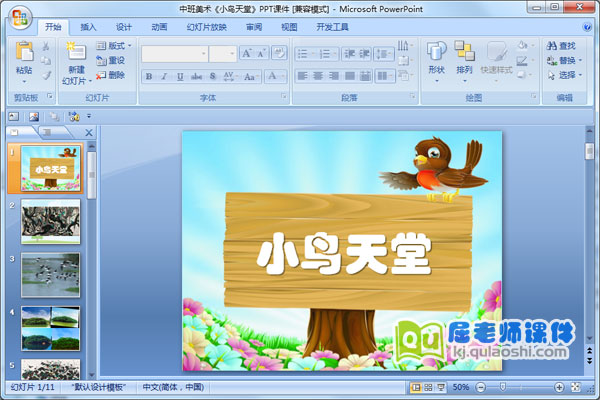600x400 pixels.
Task: Open the 动画 ribbon tab
Action: pyautogui.click(x=159, y=27)
